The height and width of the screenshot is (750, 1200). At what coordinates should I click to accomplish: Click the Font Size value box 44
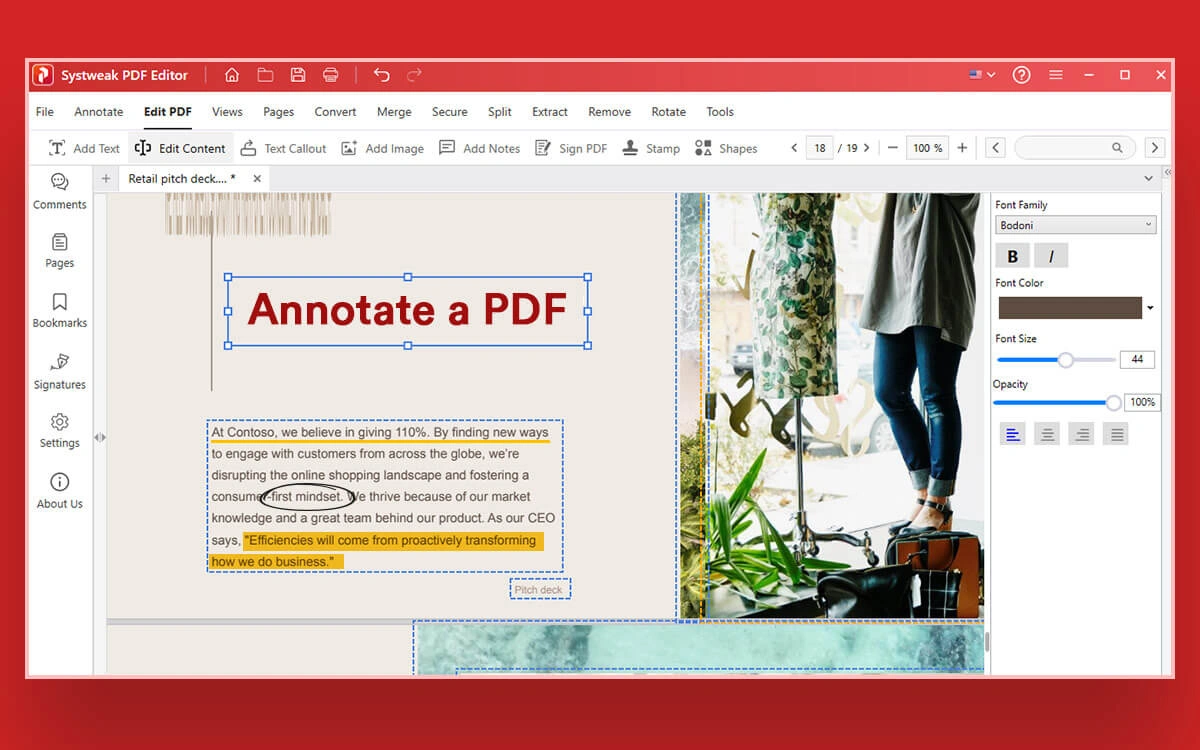1138,359
